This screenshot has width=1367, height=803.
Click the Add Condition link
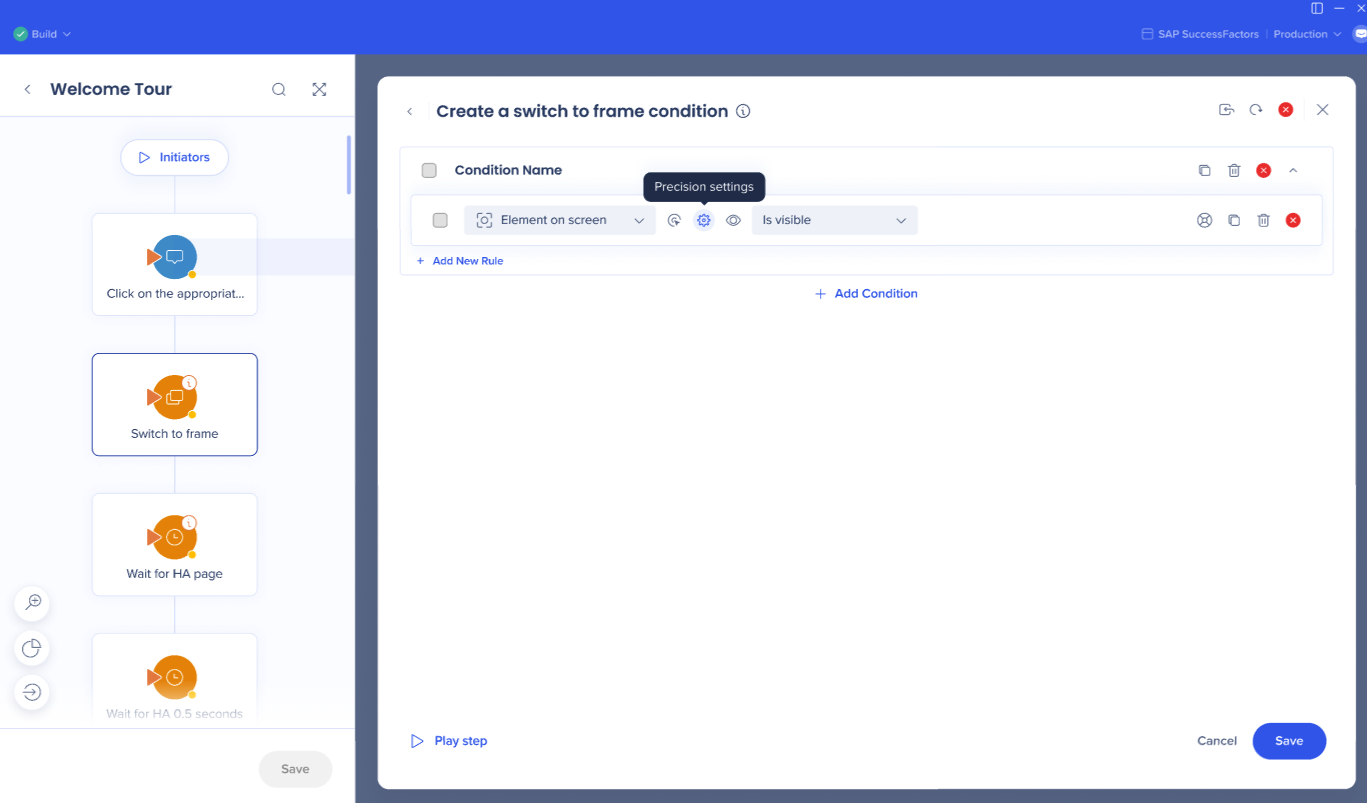click(x=866, y=293)
